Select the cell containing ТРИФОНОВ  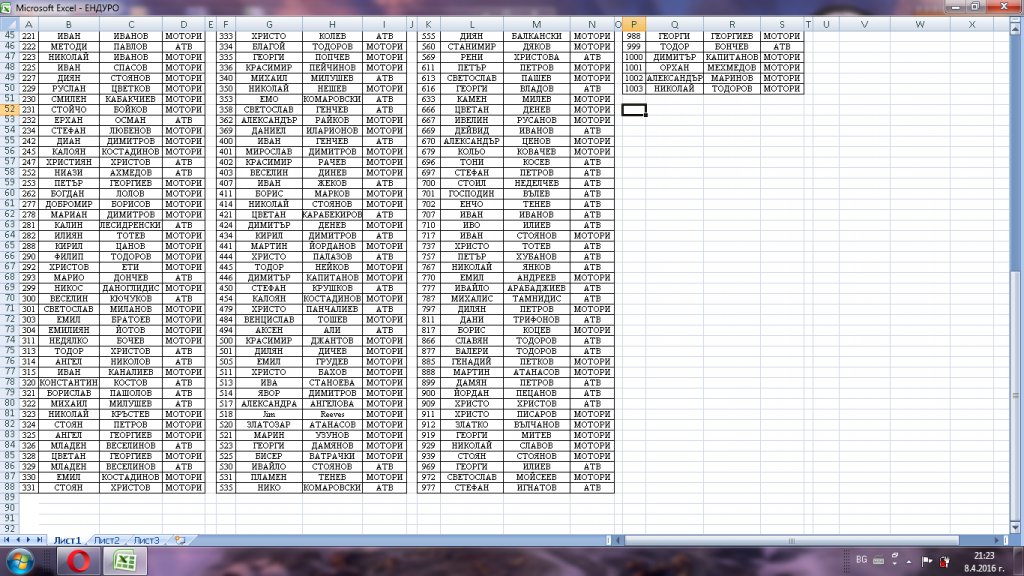[537, 319]
